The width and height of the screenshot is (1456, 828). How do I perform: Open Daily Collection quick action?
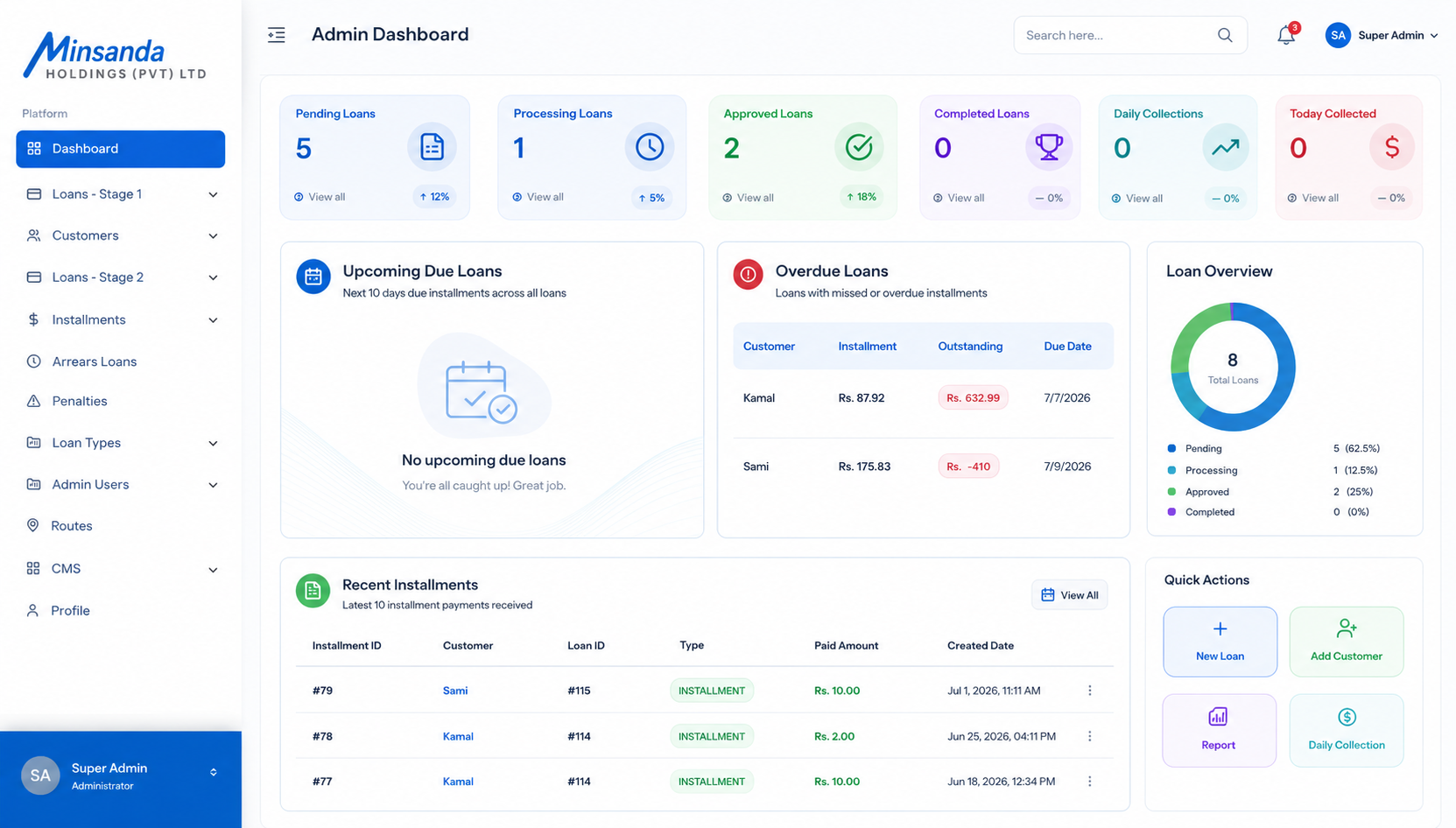tap(1347, 730)
